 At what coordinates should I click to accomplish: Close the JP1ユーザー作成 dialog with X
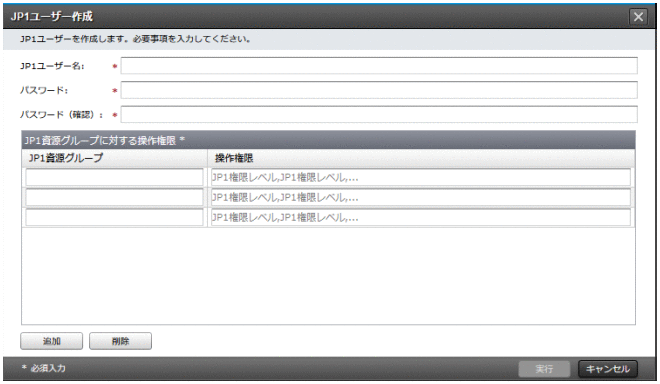pyautogui.click(x=638, y=16)
